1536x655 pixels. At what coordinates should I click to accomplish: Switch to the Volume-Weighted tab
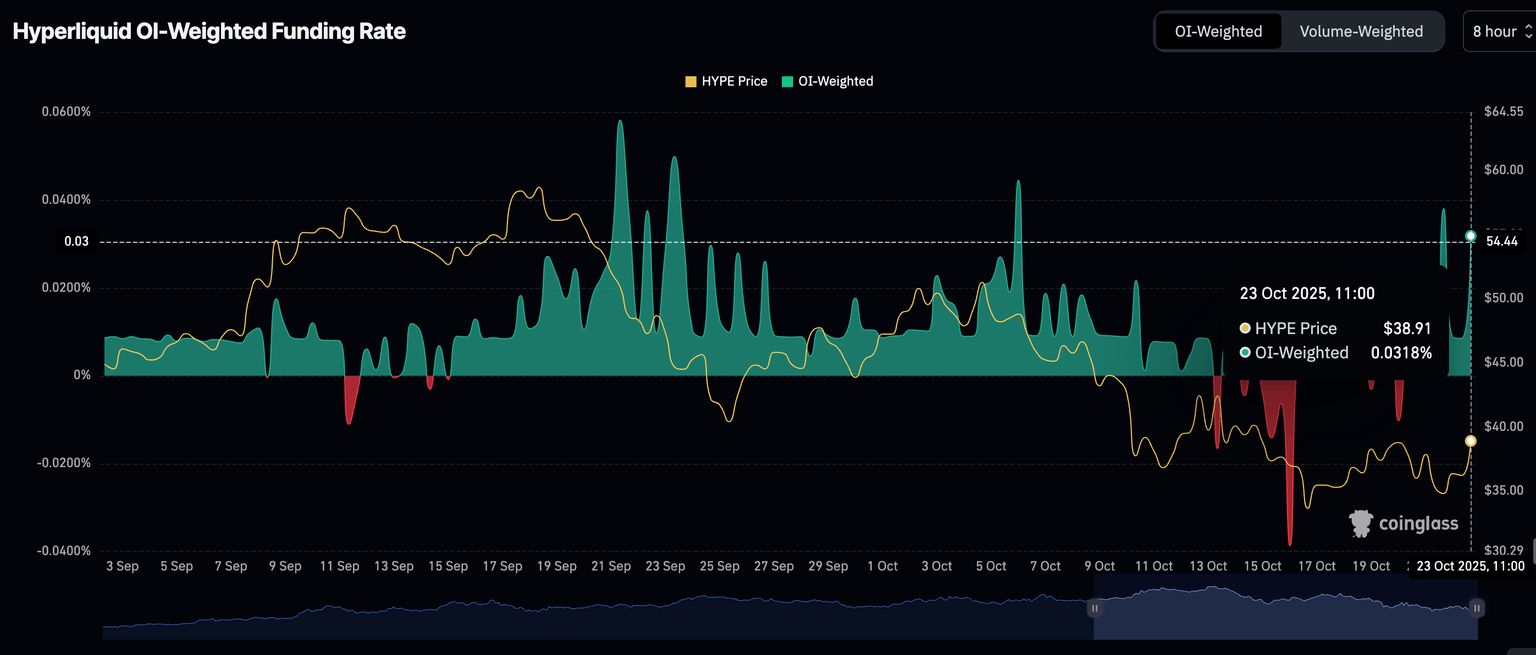pos(1361,31)
